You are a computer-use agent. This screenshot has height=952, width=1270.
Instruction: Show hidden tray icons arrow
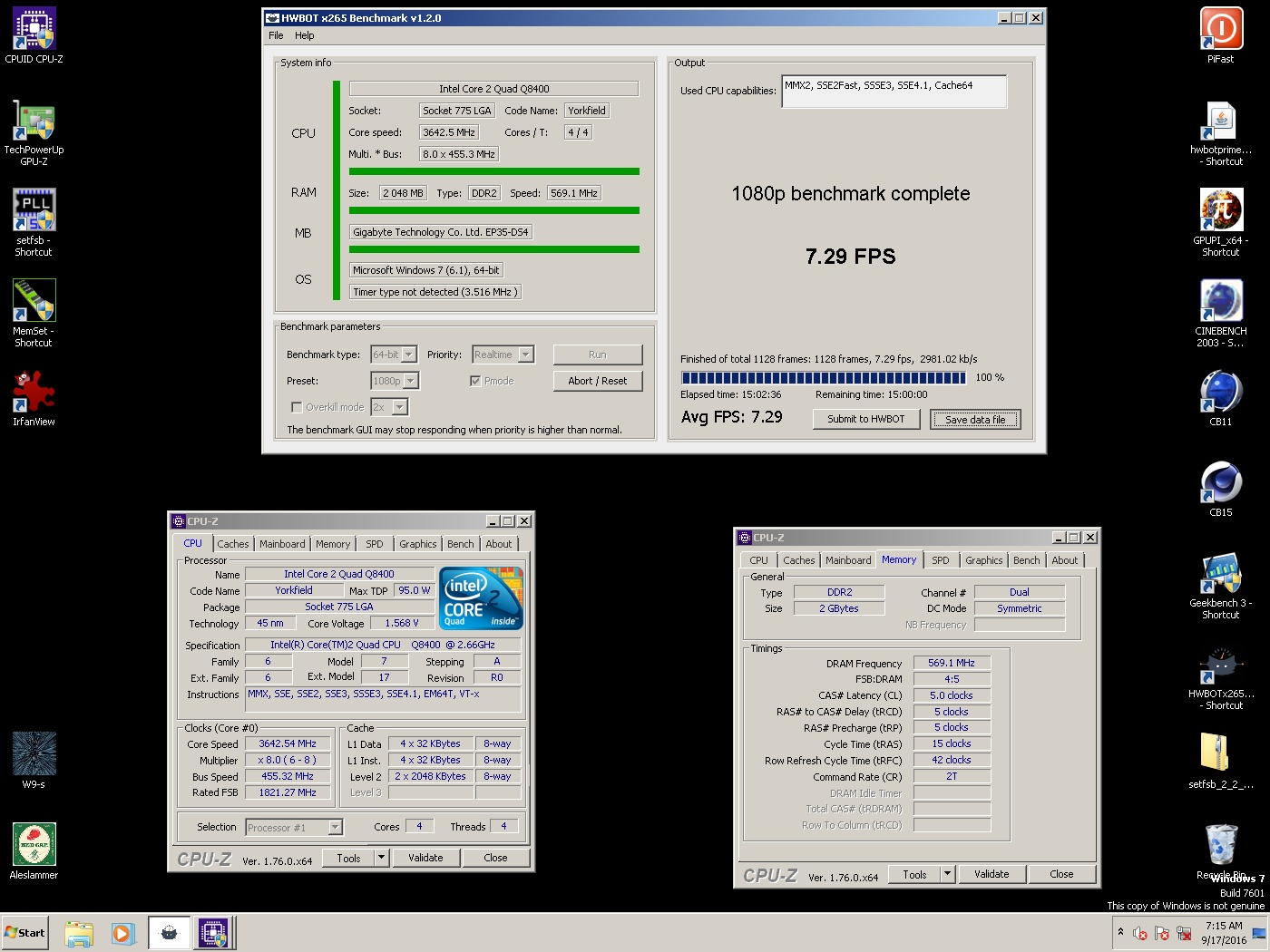(1120, 932)
